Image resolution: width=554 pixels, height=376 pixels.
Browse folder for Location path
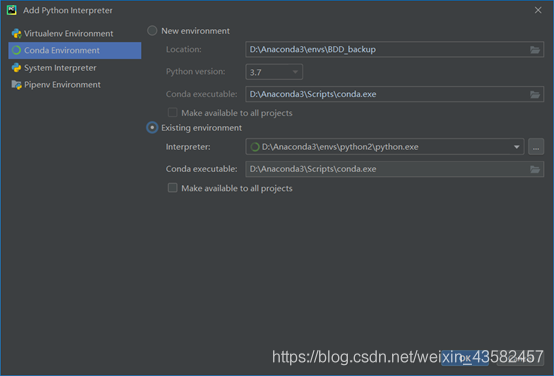[x=535, y=50]
